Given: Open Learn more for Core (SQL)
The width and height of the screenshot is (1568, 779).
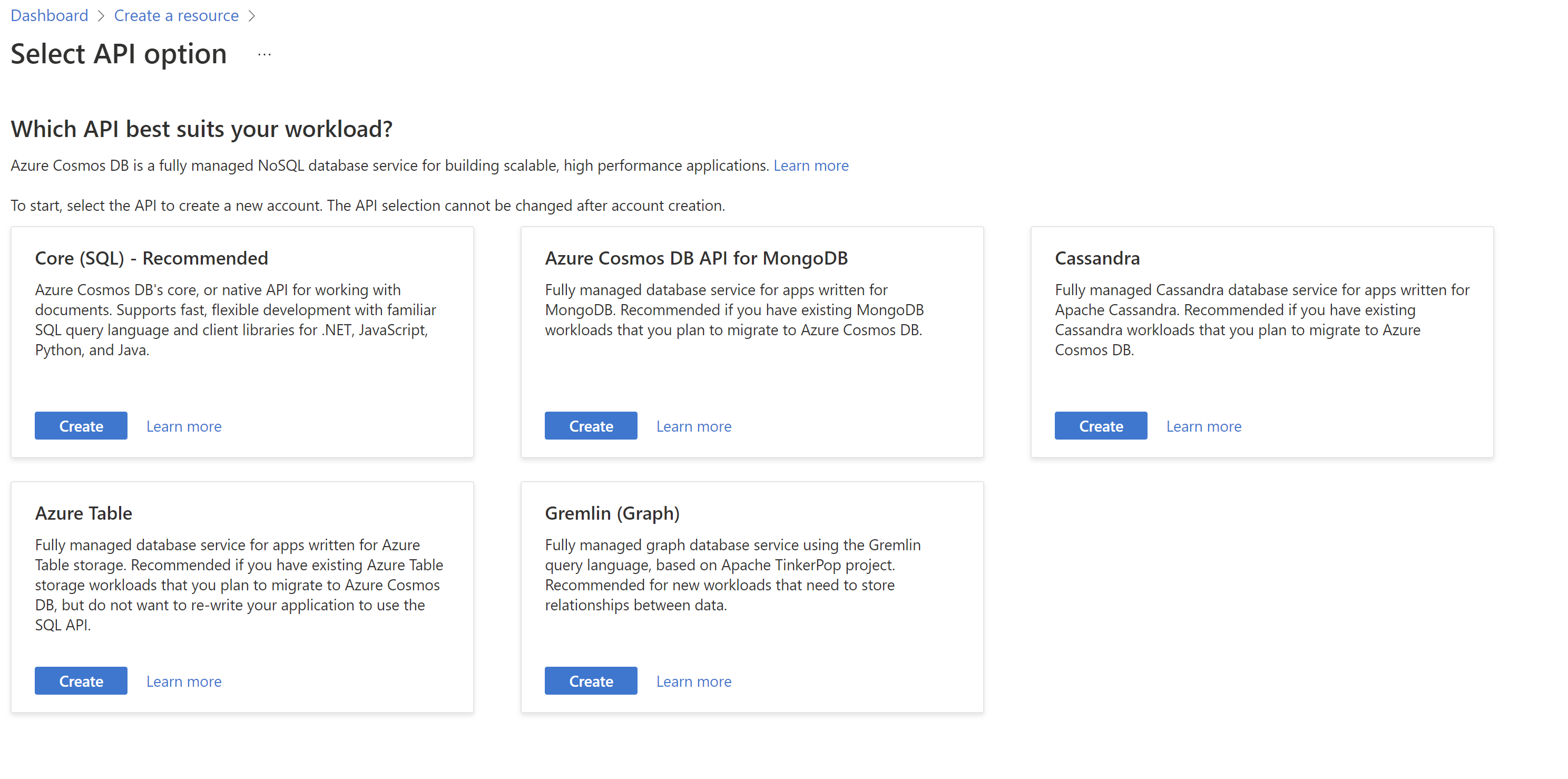Looking at the screenshot, I should pos(184,426).
